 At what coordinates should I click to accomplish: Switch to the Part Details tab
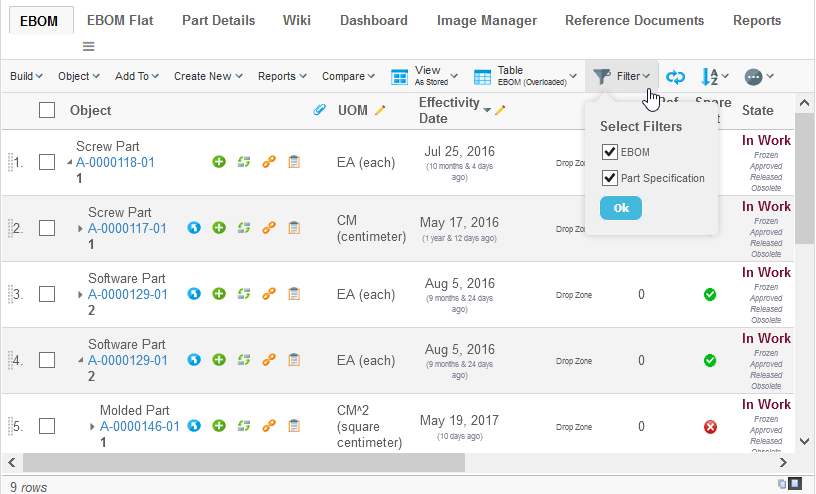click(218, 20)
